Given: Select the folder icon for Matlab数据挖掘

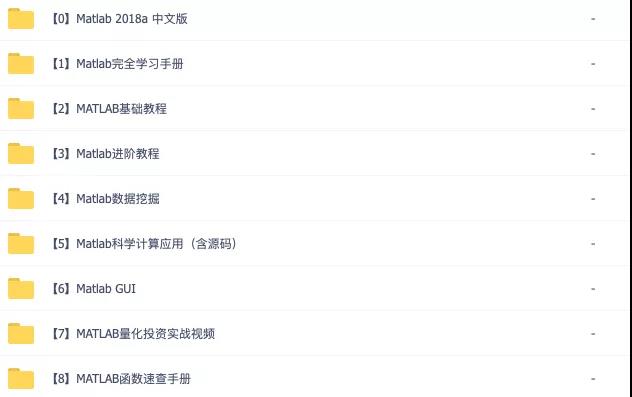Looking at the screenshot, I should click(x=21, y=199).
